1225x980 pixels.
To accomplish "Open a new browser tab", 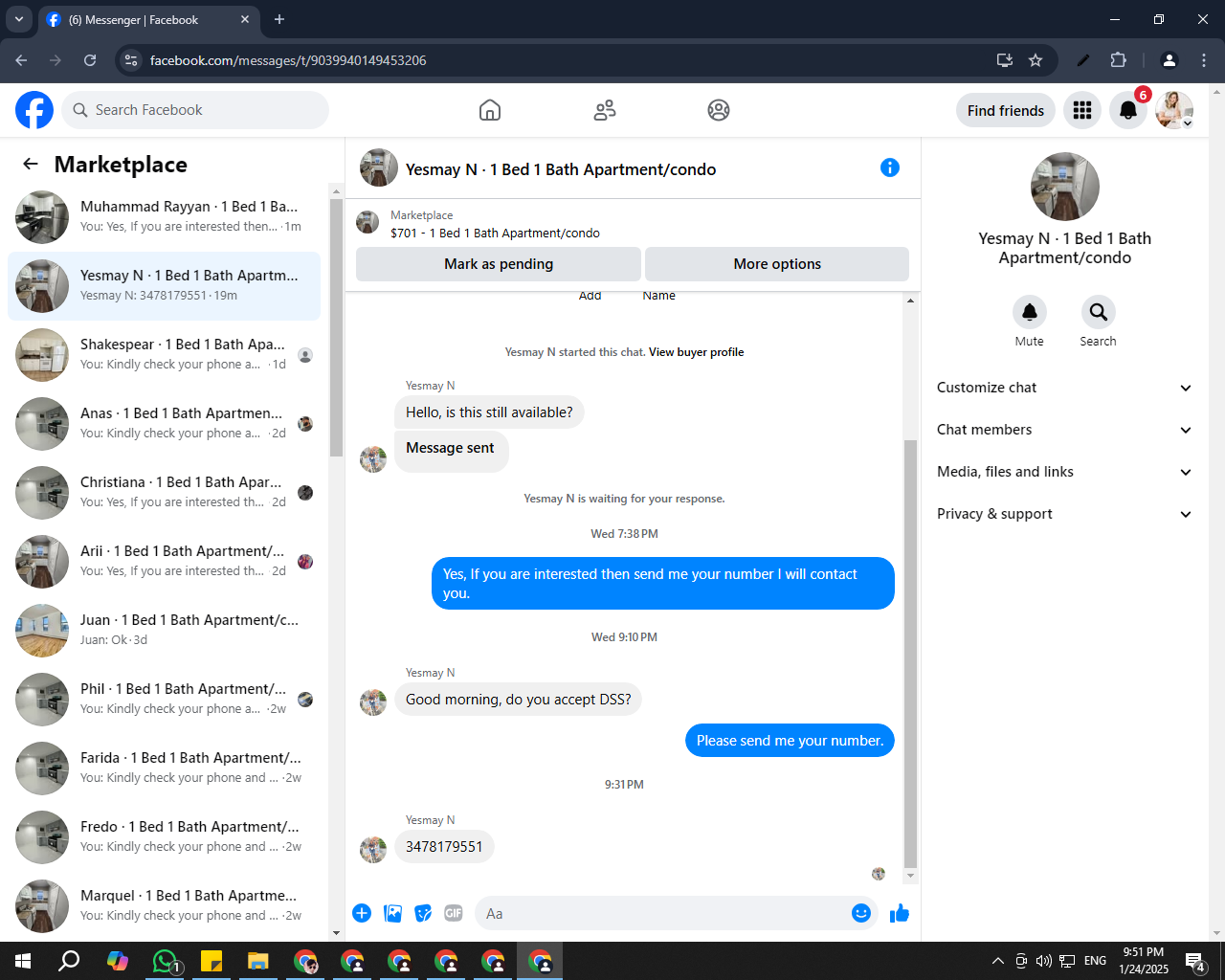I will tap(279, 19).
